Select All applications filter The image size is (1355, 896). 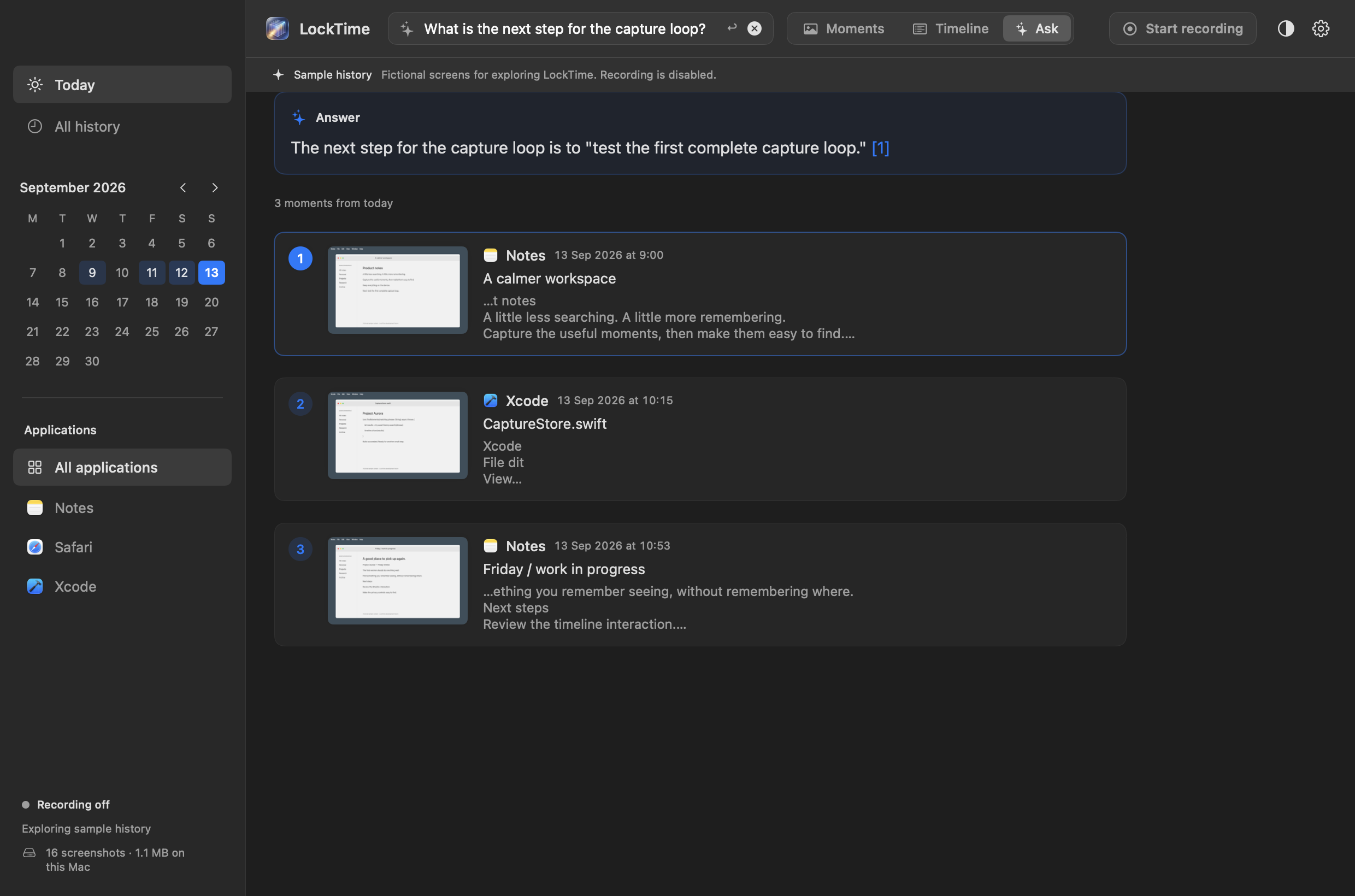[x=122, y=468]
